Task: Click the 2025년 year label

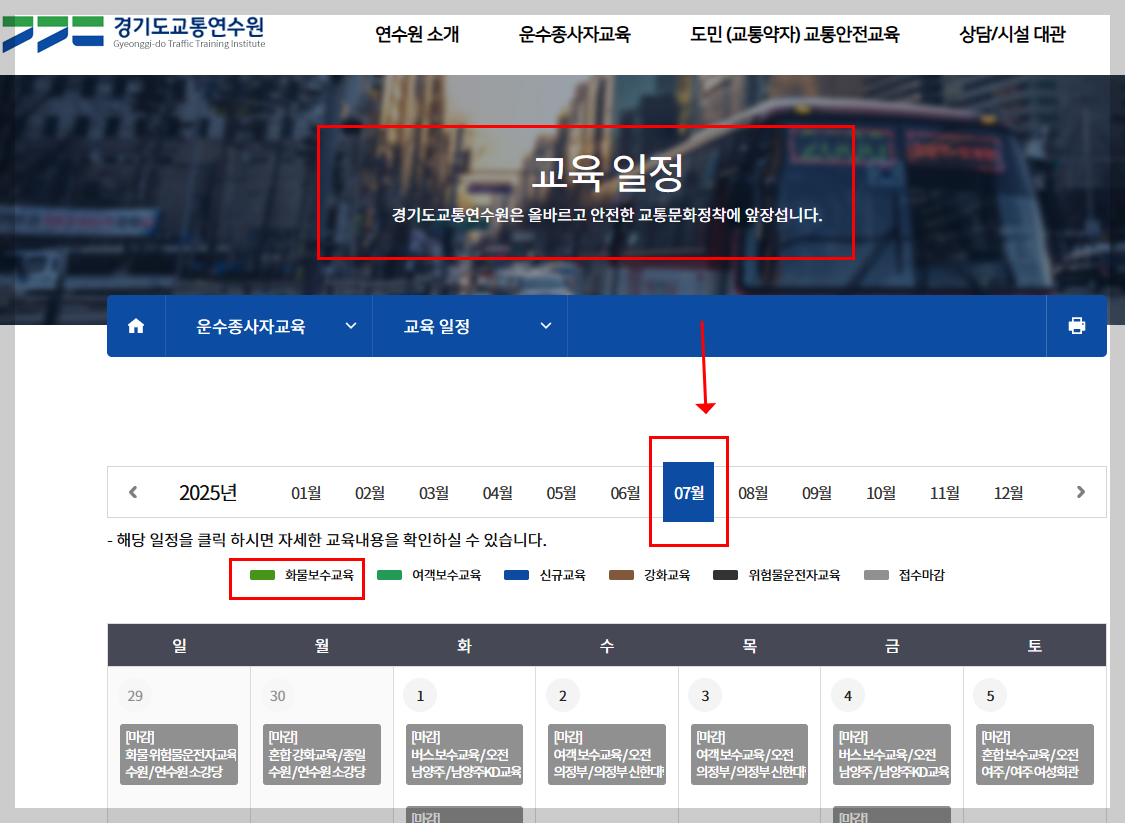Action: click(x=208, y=493)
